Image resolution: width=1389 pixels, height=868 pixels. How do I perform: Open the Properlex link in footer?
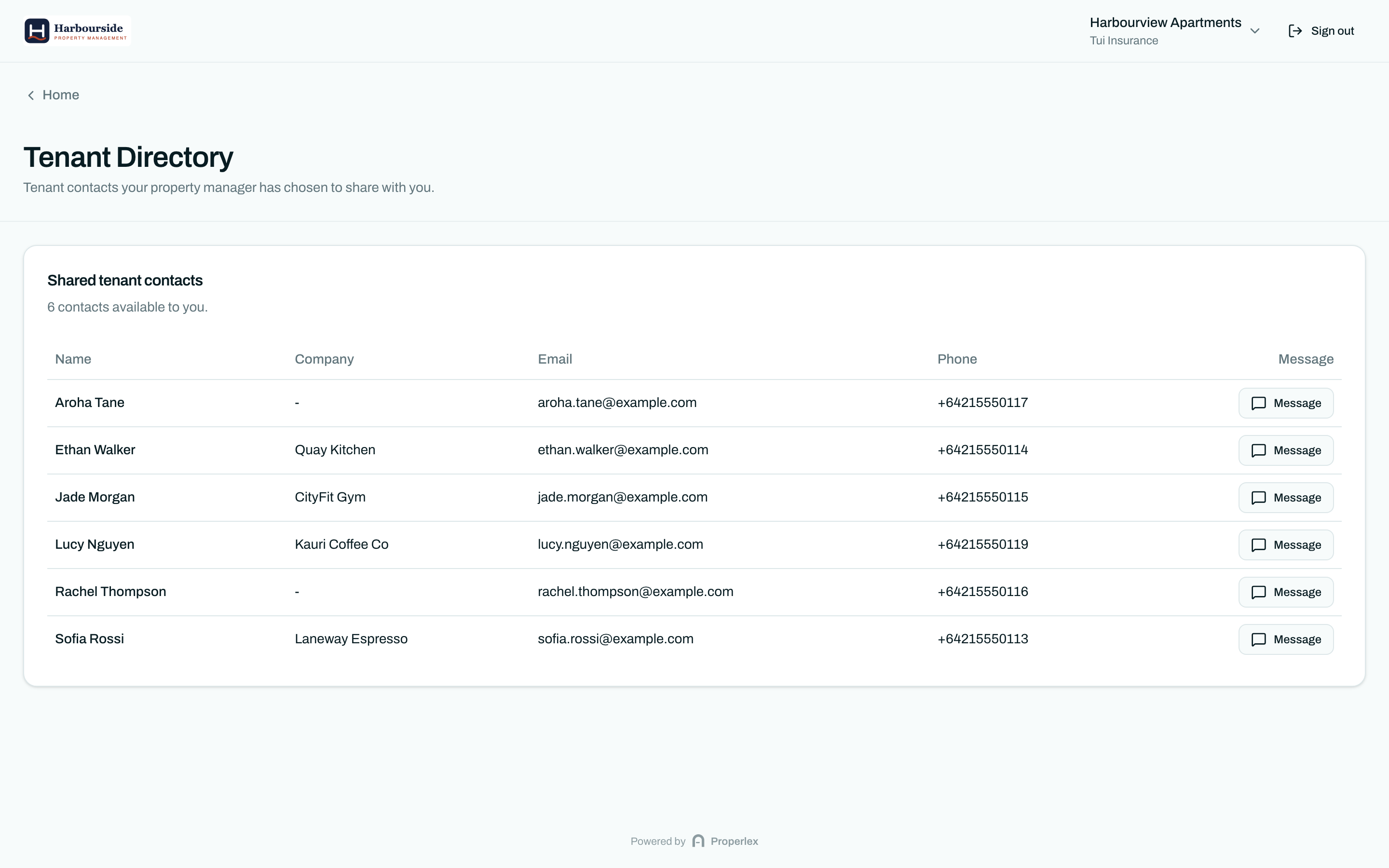734,841
